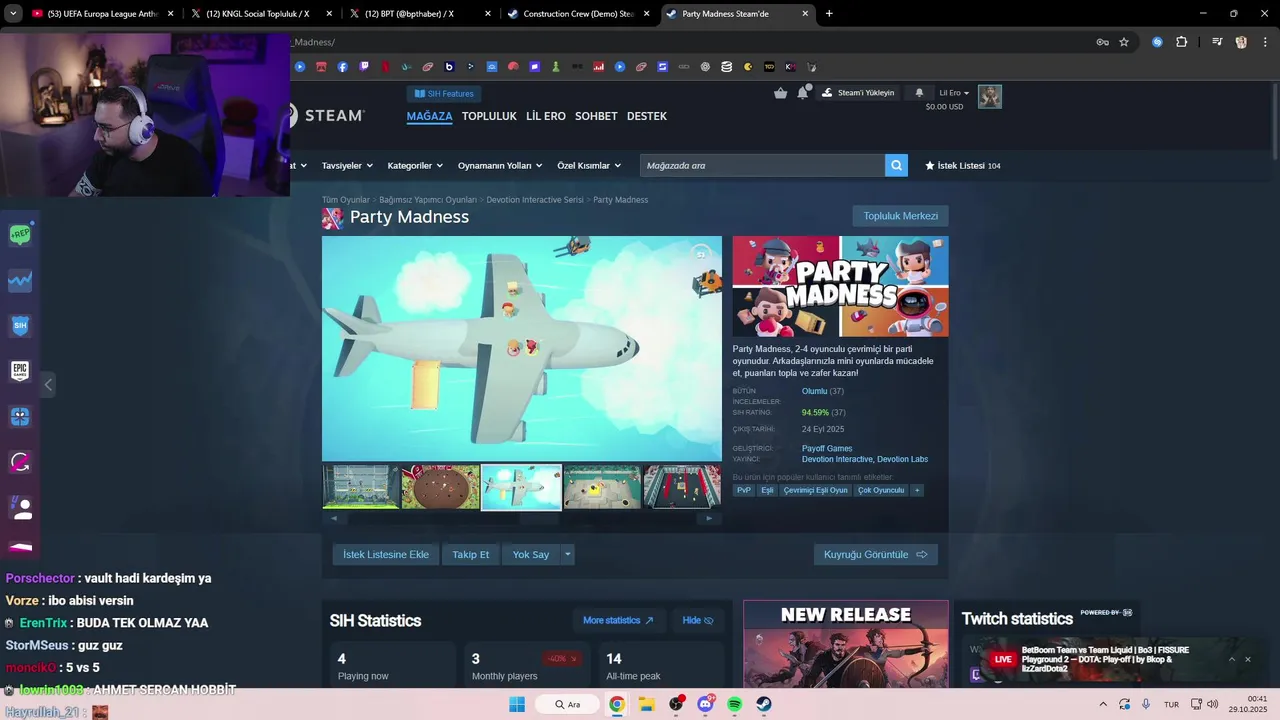Open the More statistics link
The height and width of the screenshot is (720, 1280).
618,620
